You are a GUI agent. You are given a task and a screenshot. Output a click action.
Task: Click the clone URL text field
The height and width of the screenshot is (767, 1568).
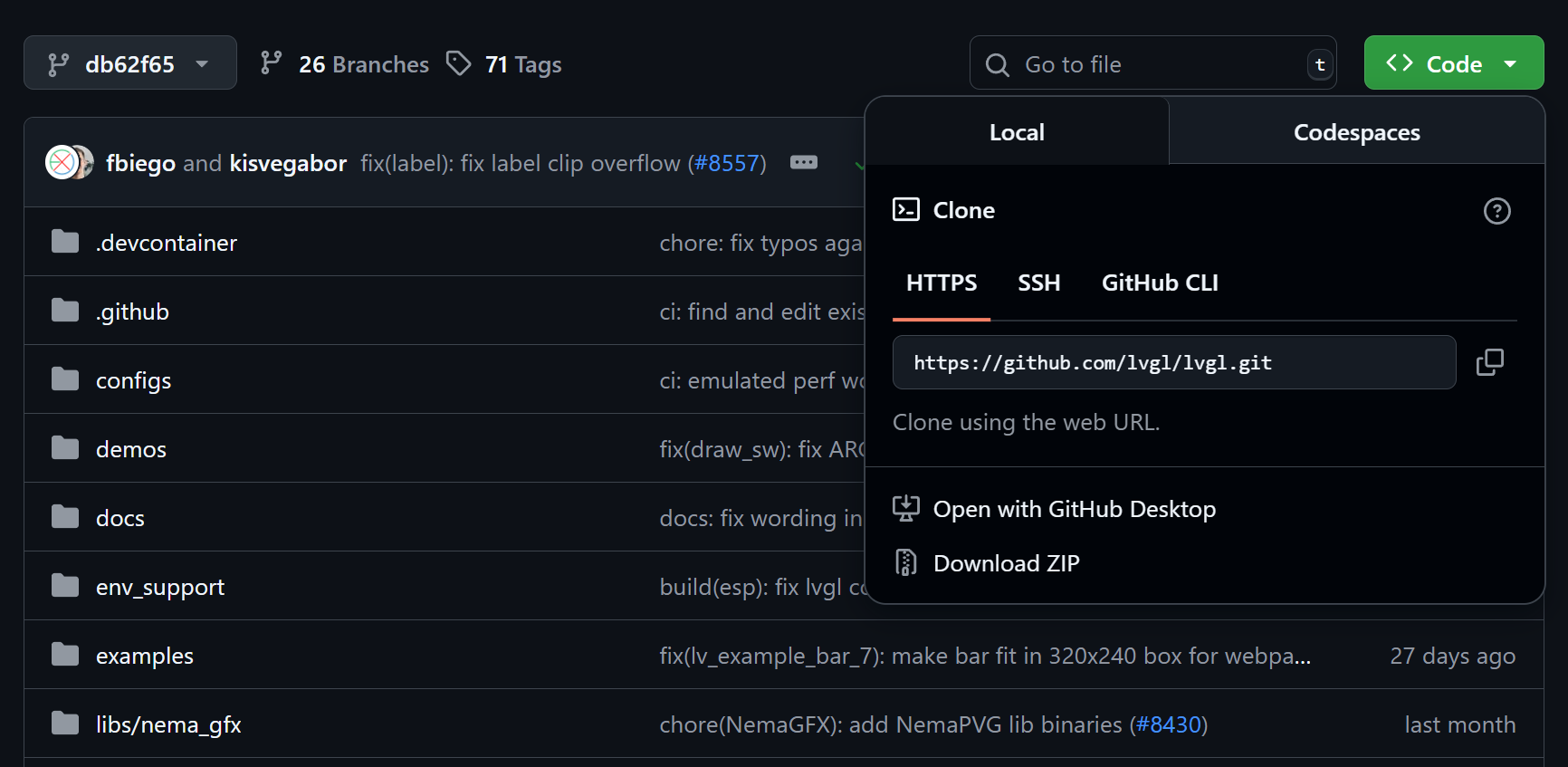(1174, 362)
